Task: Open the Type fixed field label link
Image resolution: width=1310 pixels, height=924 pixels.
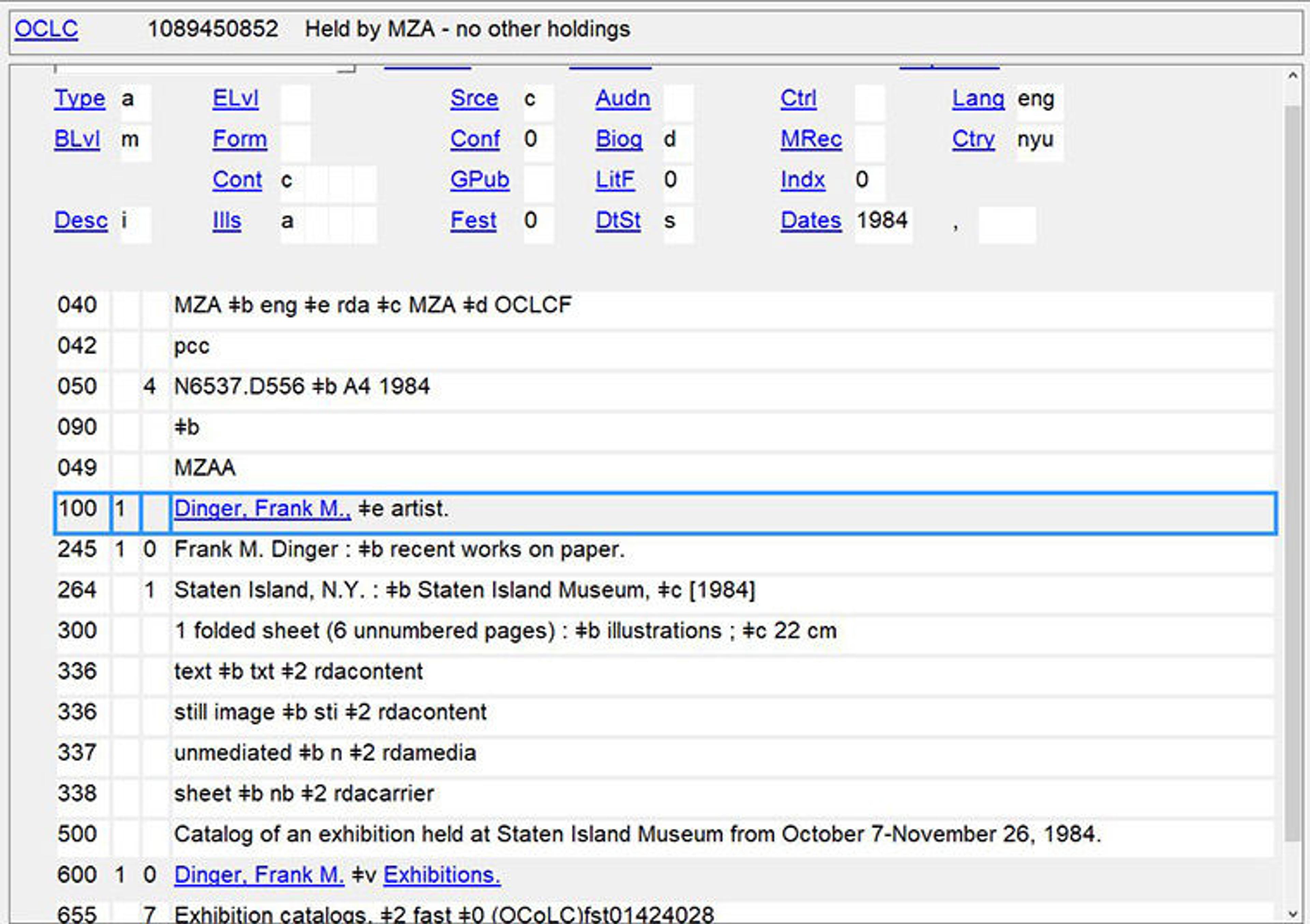Action: tap(79, 99)
